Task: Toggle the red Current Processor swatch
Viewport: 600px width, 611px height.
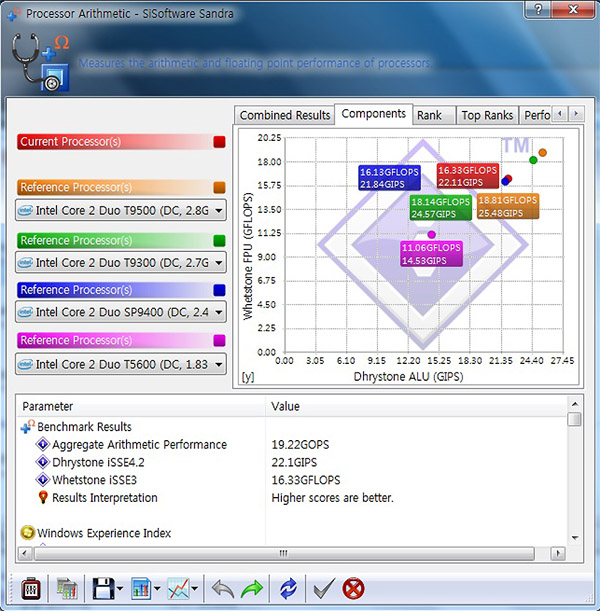Action: click(219, 142)
